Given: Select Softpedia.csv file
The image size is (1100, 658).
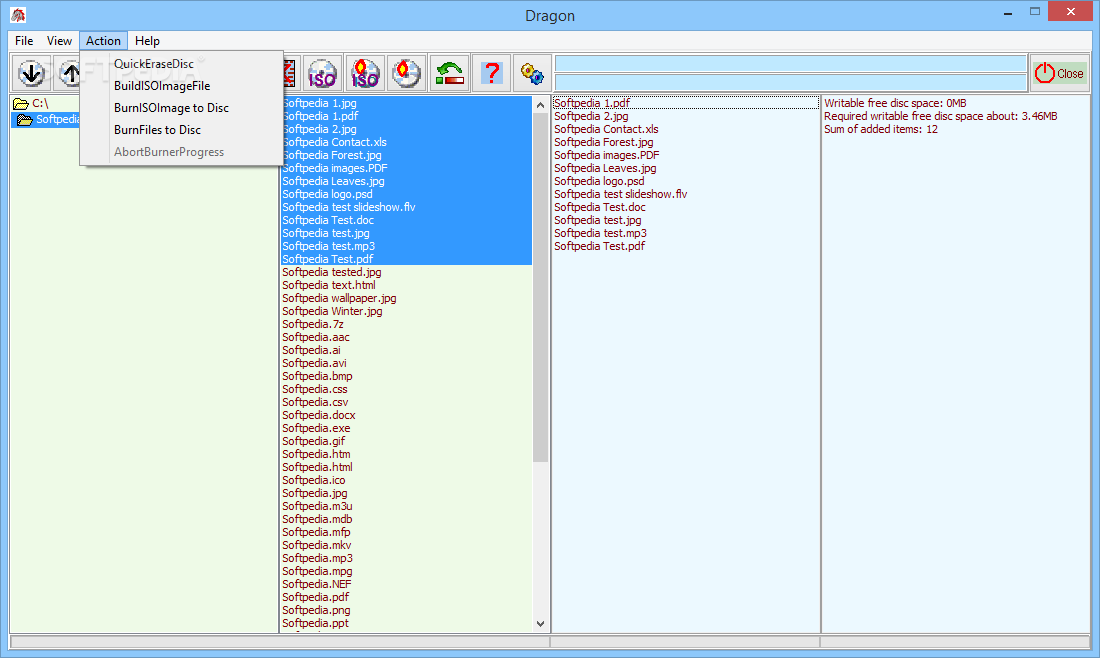Looking at the screenshot, I should pyautogui.click(x=316, y=402).
